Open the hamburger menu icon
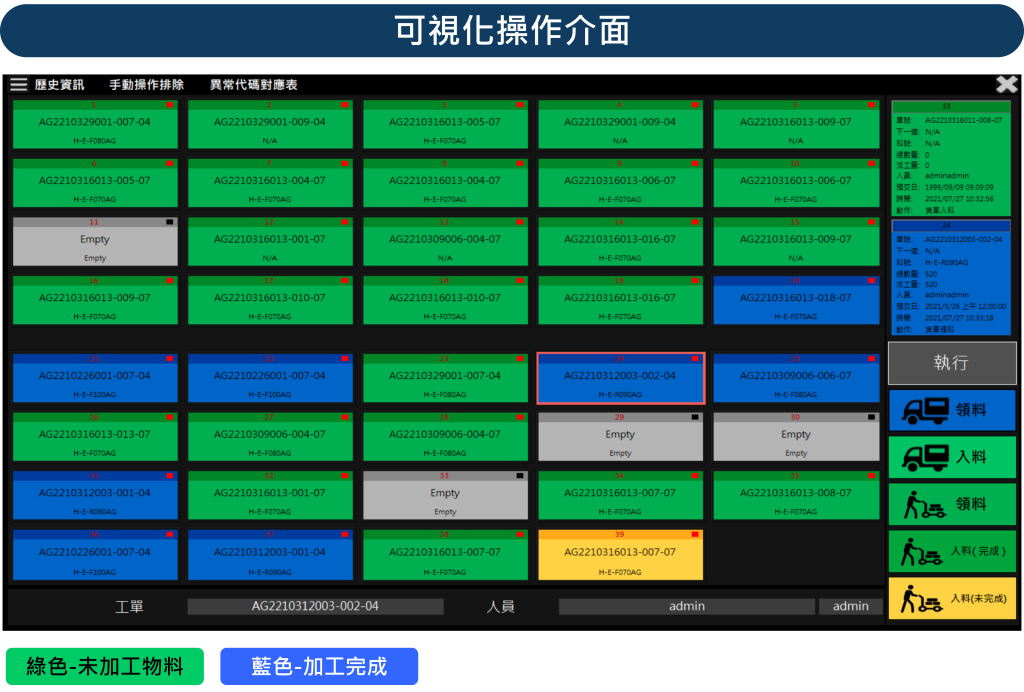The image size is (1024, 692). [19, 85]
